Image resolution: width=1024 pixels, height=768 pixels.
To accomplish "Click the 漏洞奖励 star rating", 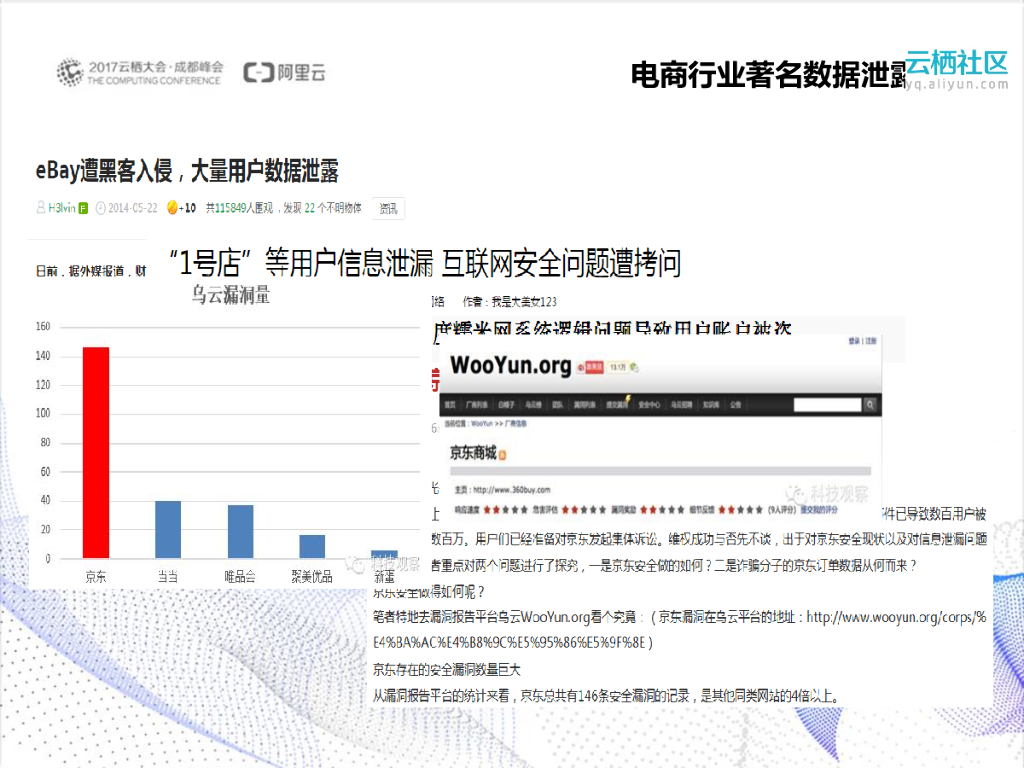I will click(x=662, y=509).
